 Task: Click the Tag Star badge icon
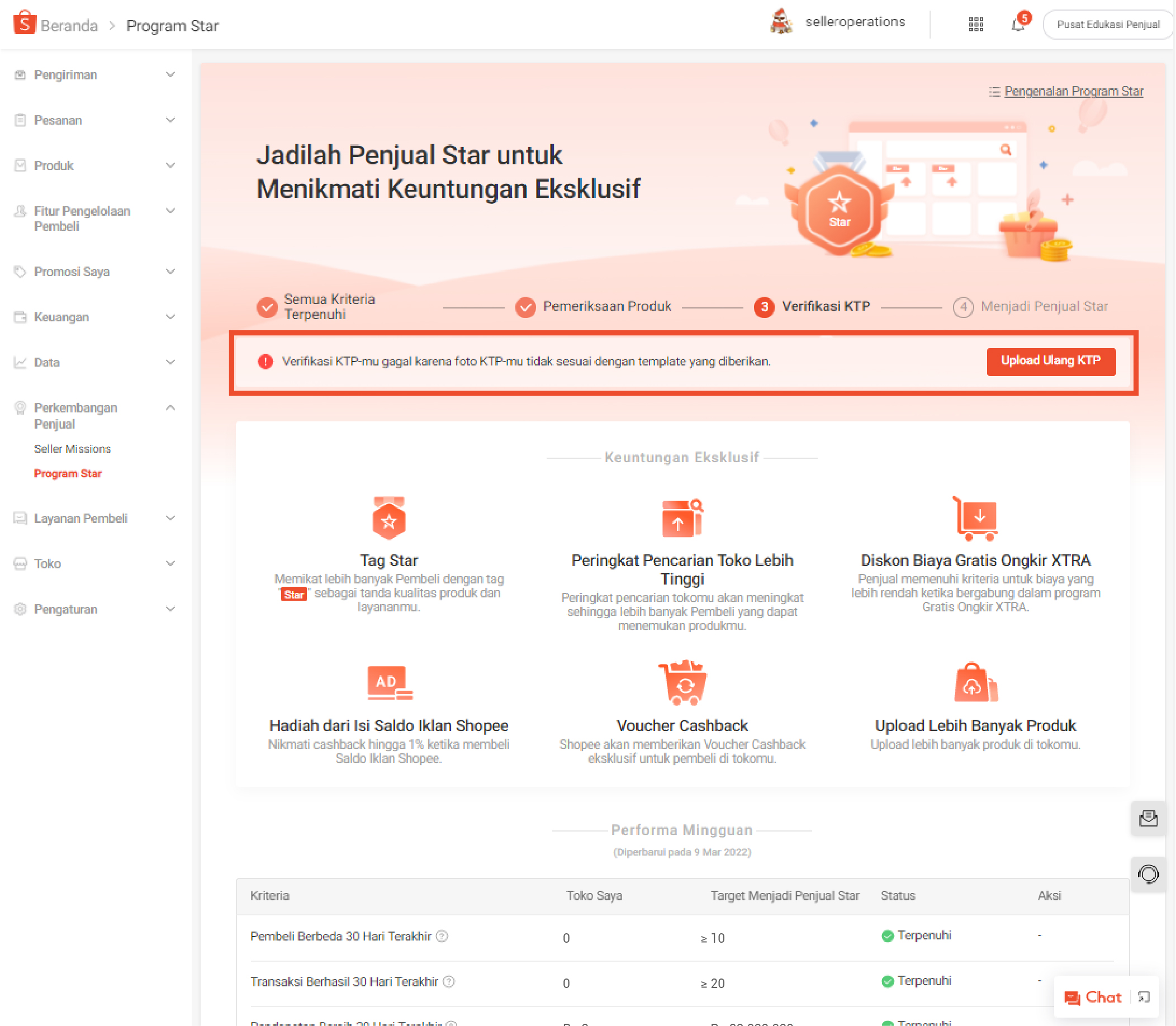(389, 518)
